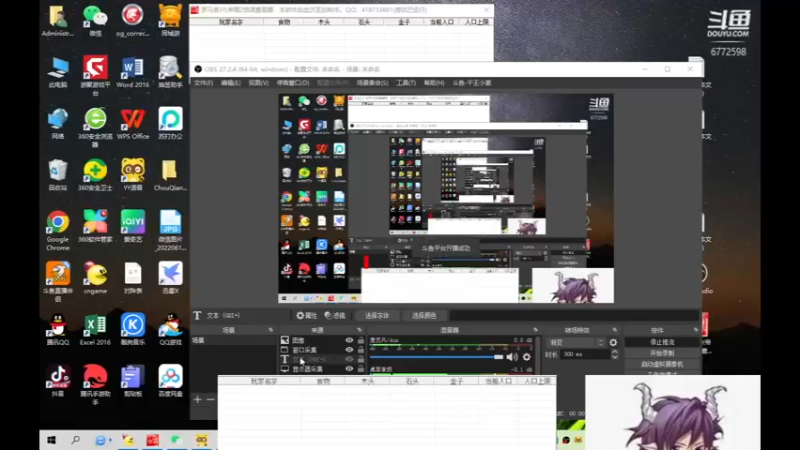Mute the microphone speaker icon in mixer
Screen dimensions: 800x450
click(x=512, y=357)
